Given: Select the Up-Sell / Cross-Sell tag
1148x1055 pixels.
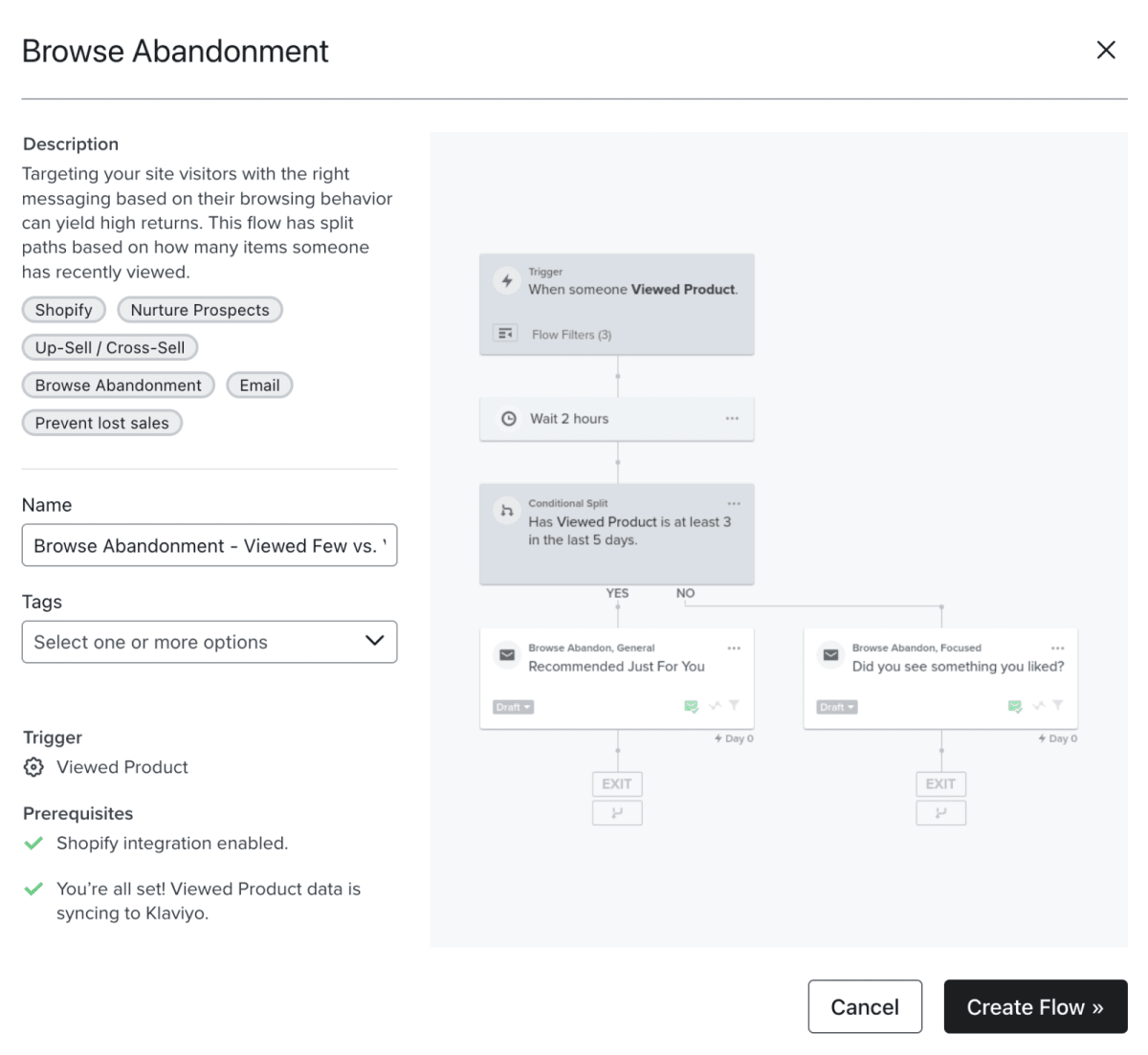Looking at the screenshot, I should [110, 347].
